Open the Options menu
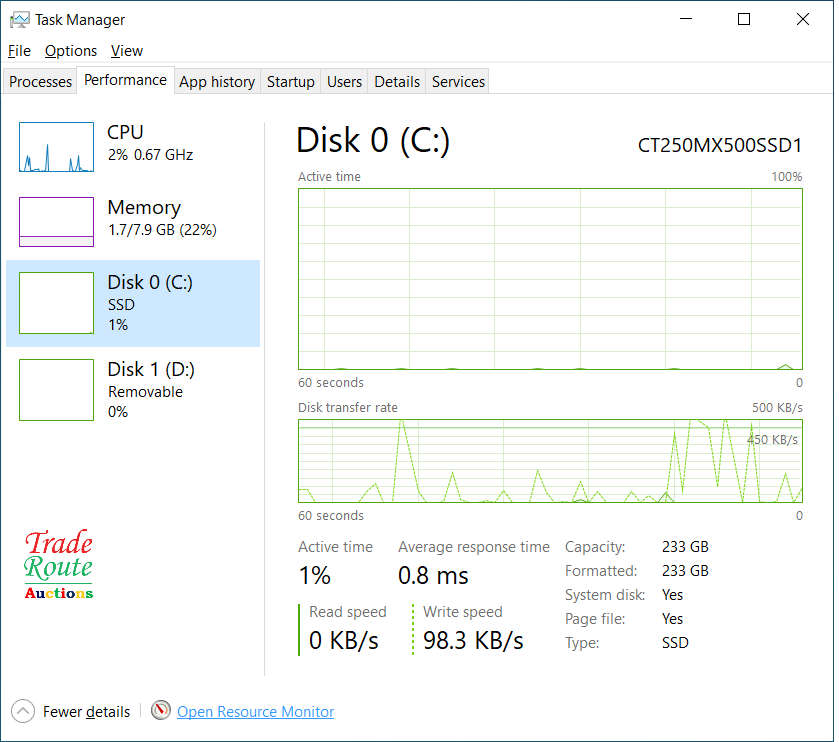The width and height of the screenshot is (839, 742). click(71, 50)
